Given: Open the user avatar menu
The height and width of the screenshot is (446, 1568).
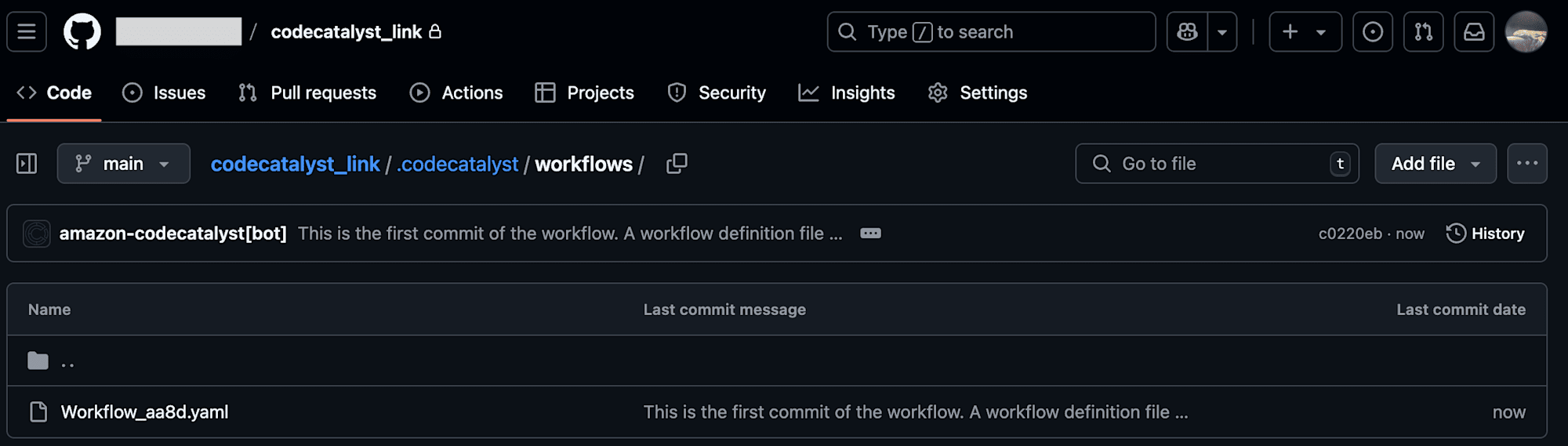Looking at the screenshot, I should click(x=1526, y=32).
